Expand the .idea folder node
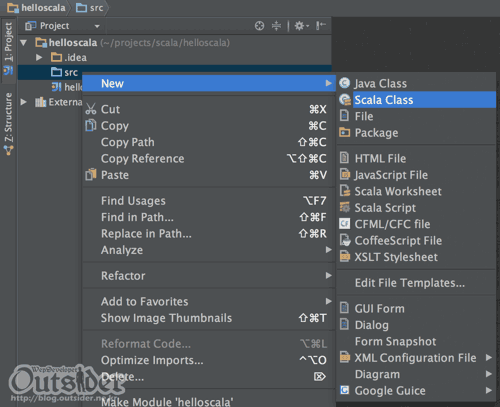 [39, 57]
